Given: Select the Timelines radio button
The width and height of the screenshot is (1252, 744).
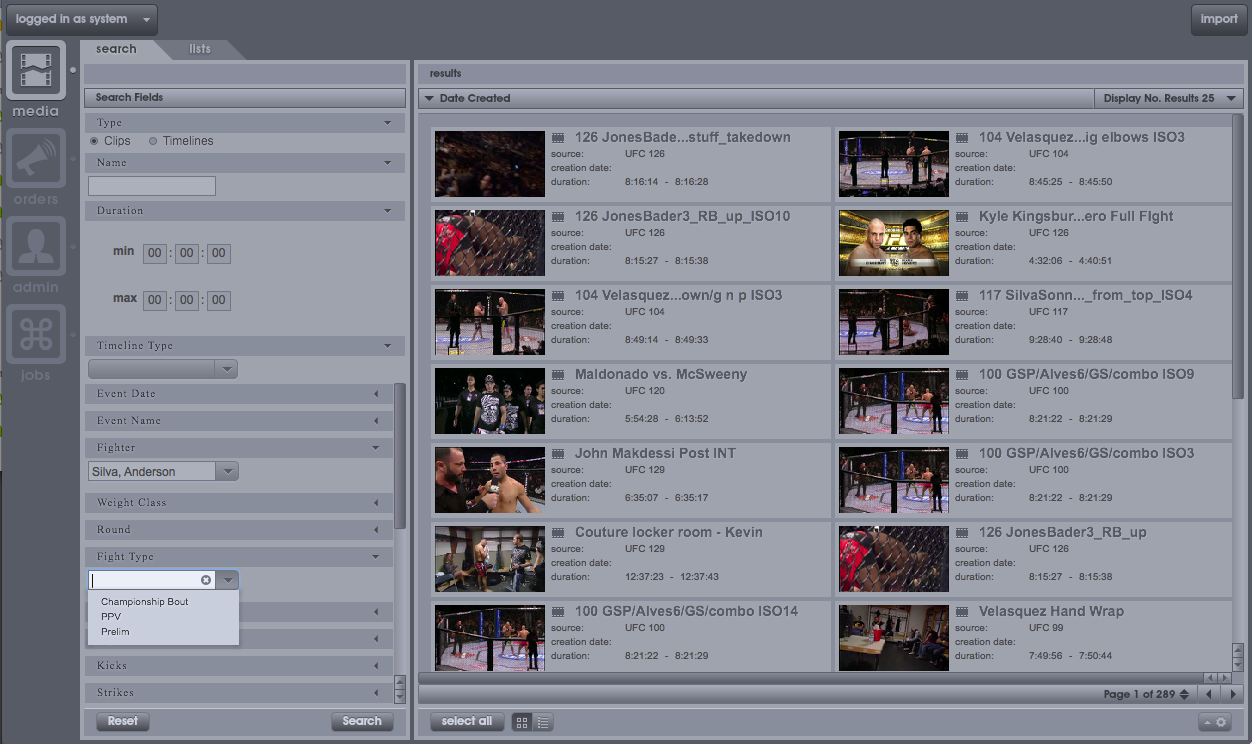Looking at the screenshot, I should (x=153, y=141).
